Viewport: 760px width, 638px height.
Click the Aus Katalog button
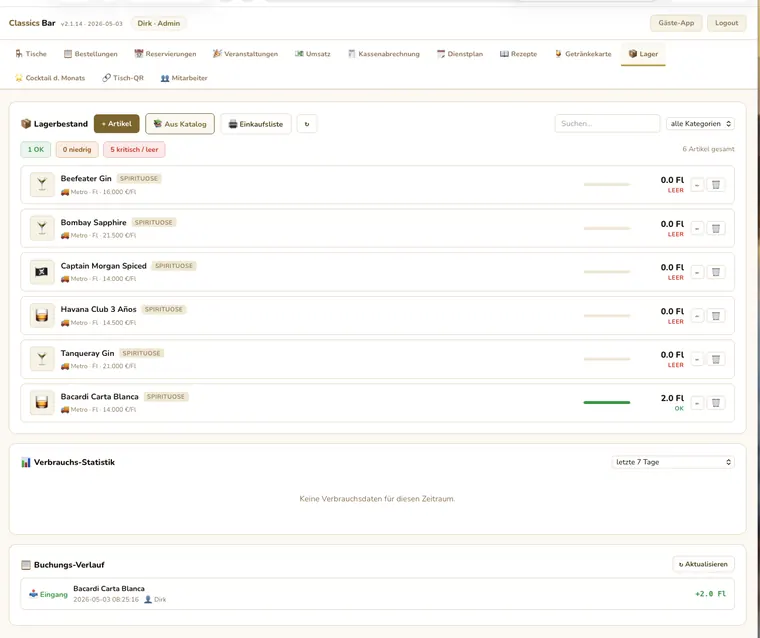180,124
